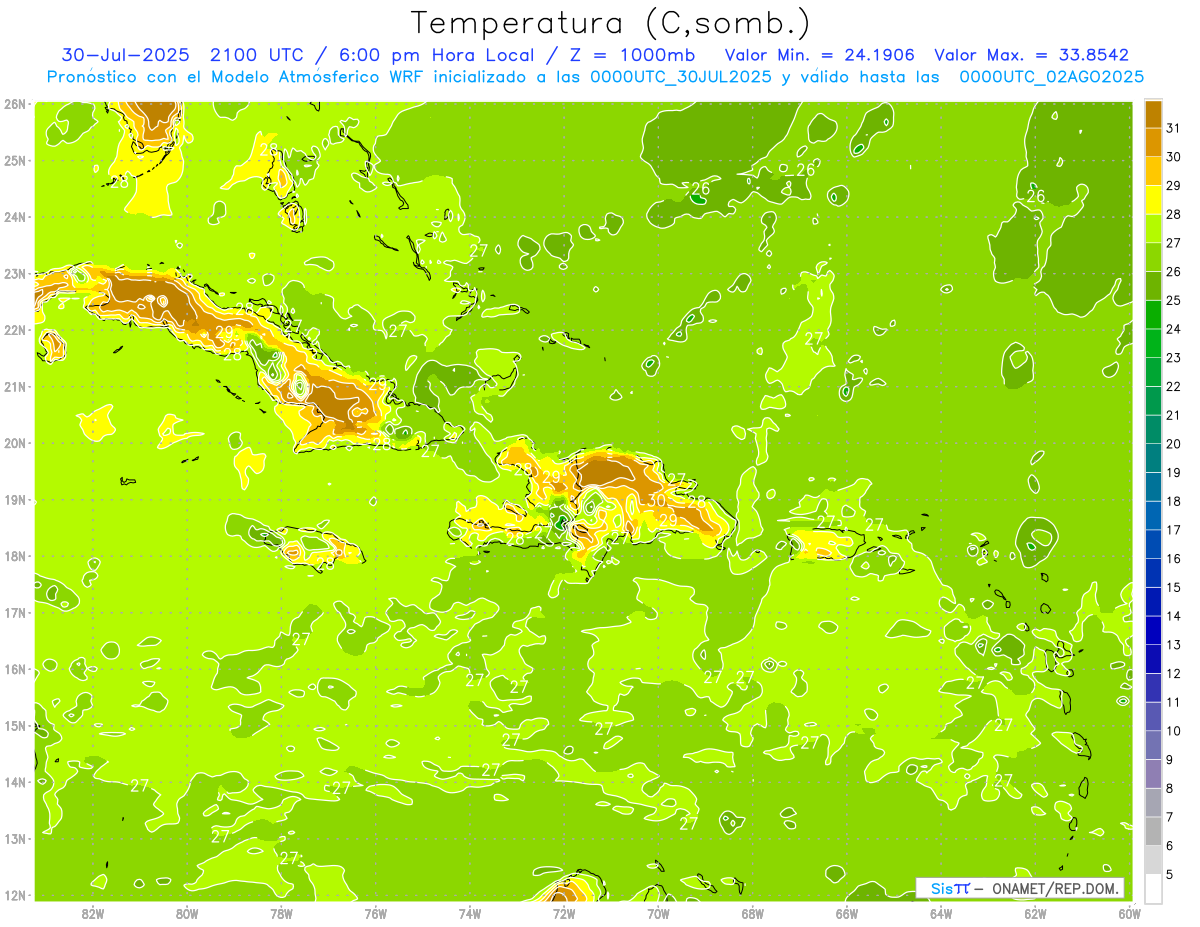Click the '64W' longitude axis label
The width and height of the screenshot is (1200, 927).
pos(941,913)
